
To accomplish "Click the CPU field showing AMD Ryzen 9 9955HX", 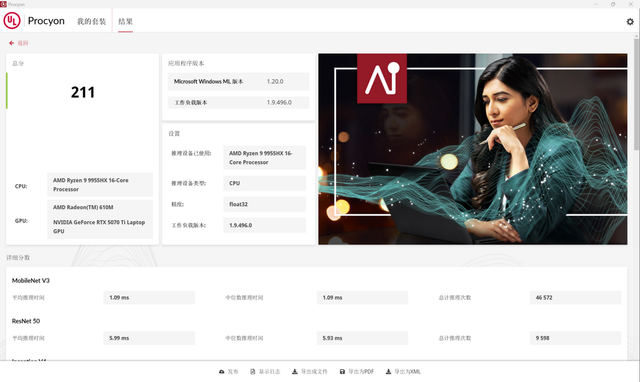I will pos(100,184).
